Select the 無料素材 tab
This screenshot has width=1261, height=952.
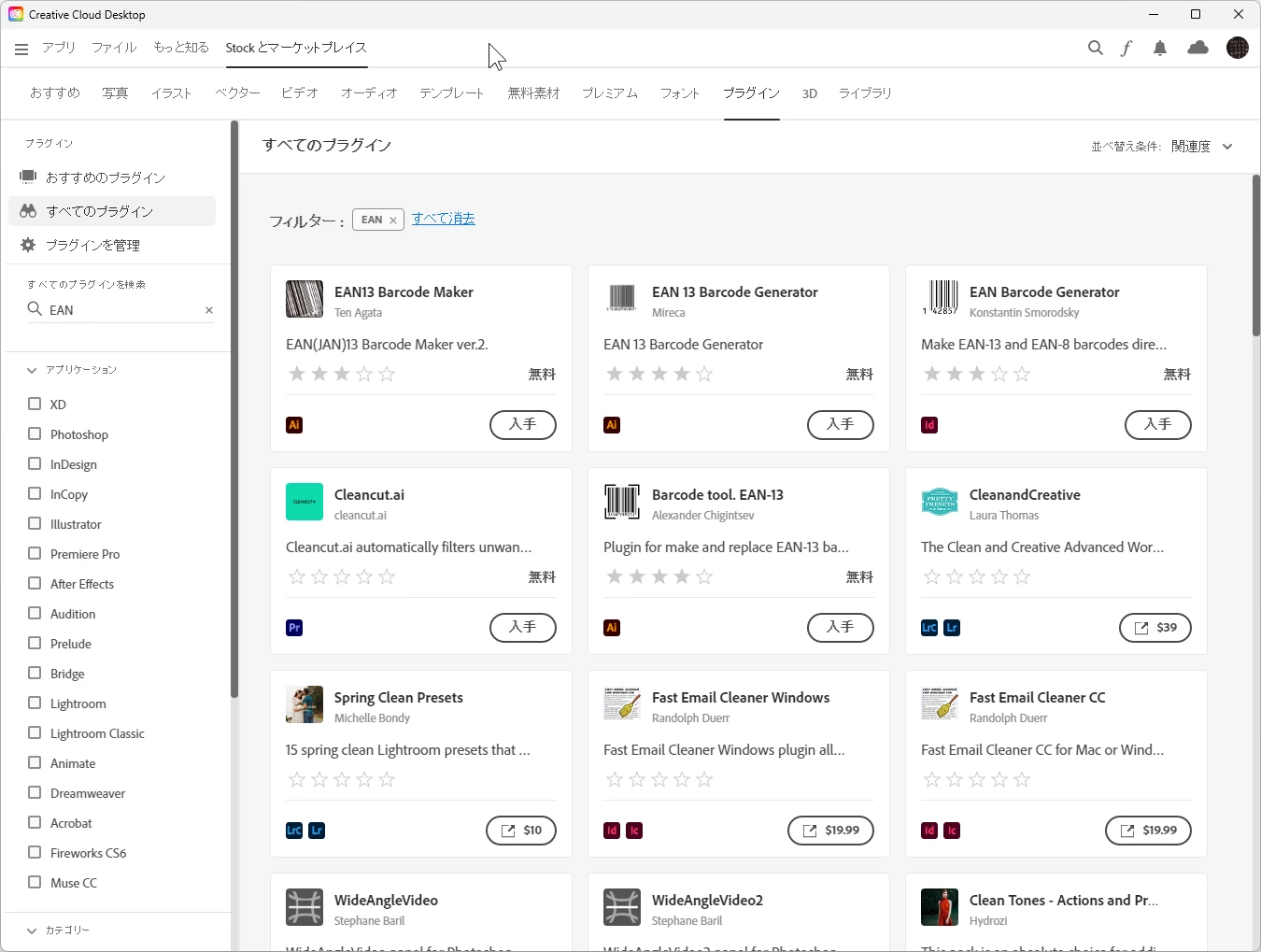[x=533, y=93]
